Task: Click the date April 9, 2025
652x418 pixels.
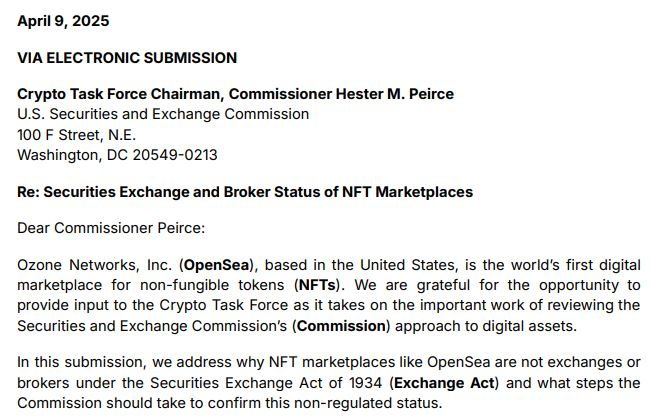Action: (x=63, y=21)
